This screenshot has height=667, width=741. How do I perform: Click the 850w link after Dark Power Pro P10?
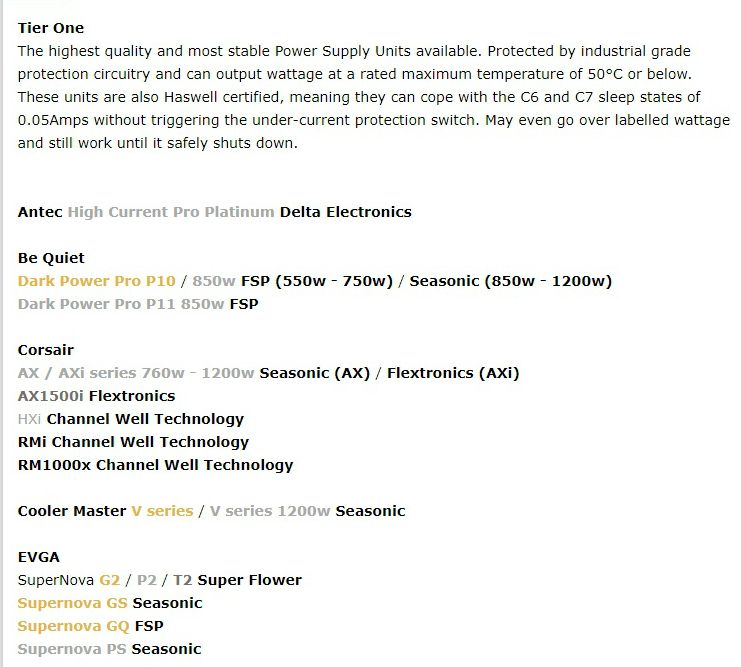coord(214,281)
